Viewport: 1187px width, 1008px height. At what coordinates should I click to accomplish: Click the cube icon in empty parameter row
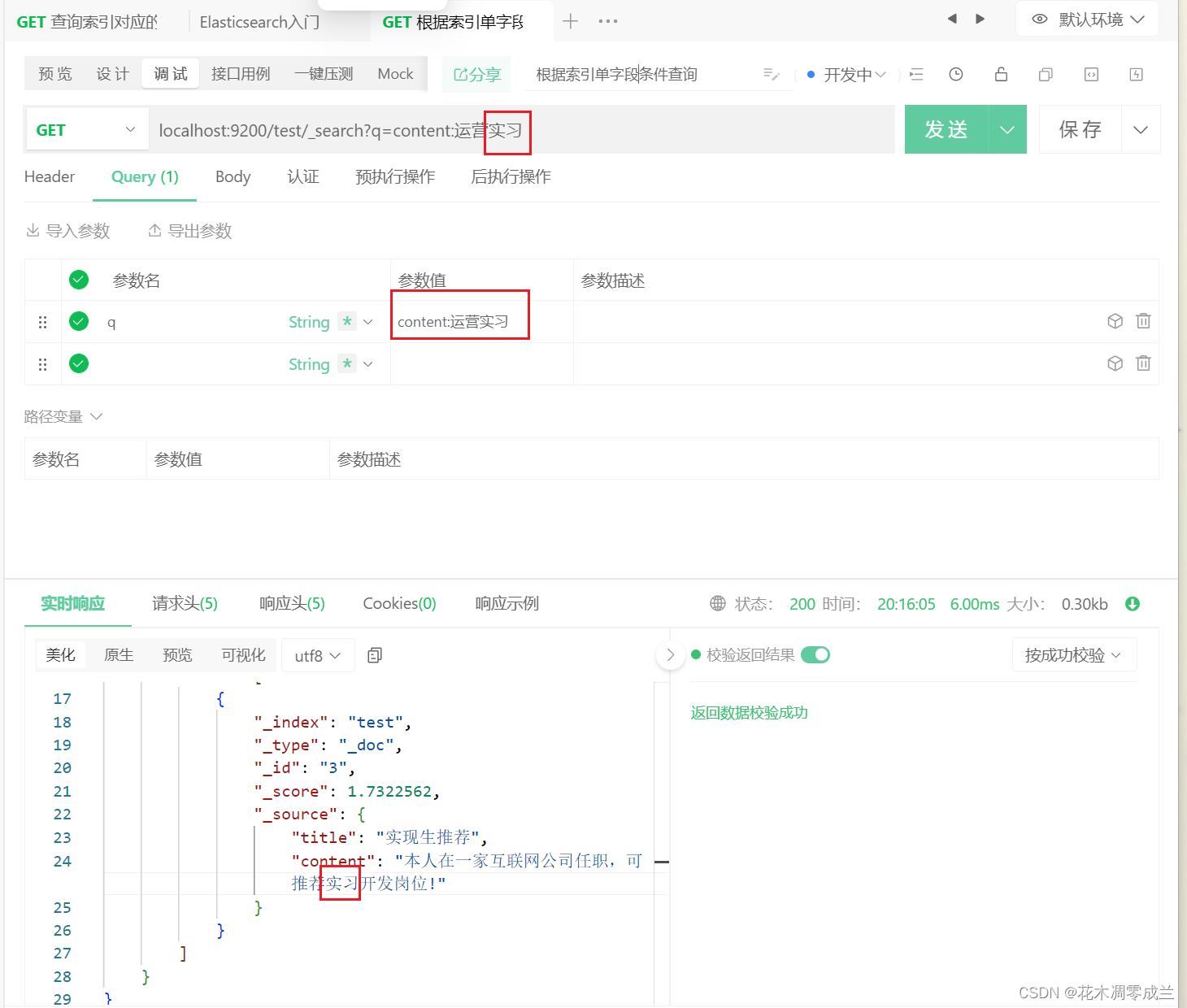[1115, 363]
